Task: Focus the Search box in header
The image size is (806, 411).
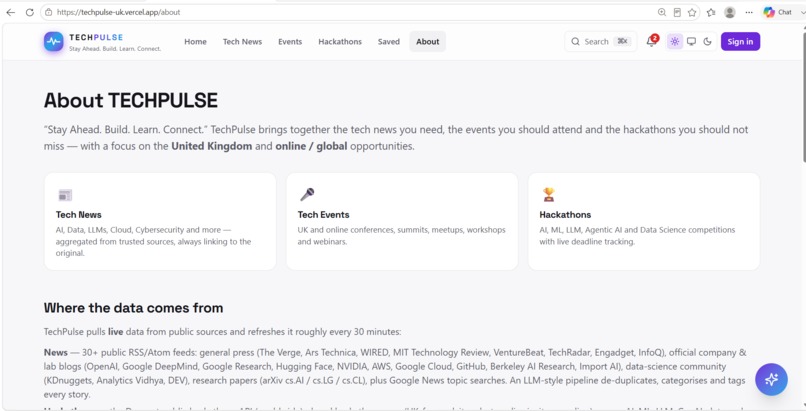Action: 600,42
